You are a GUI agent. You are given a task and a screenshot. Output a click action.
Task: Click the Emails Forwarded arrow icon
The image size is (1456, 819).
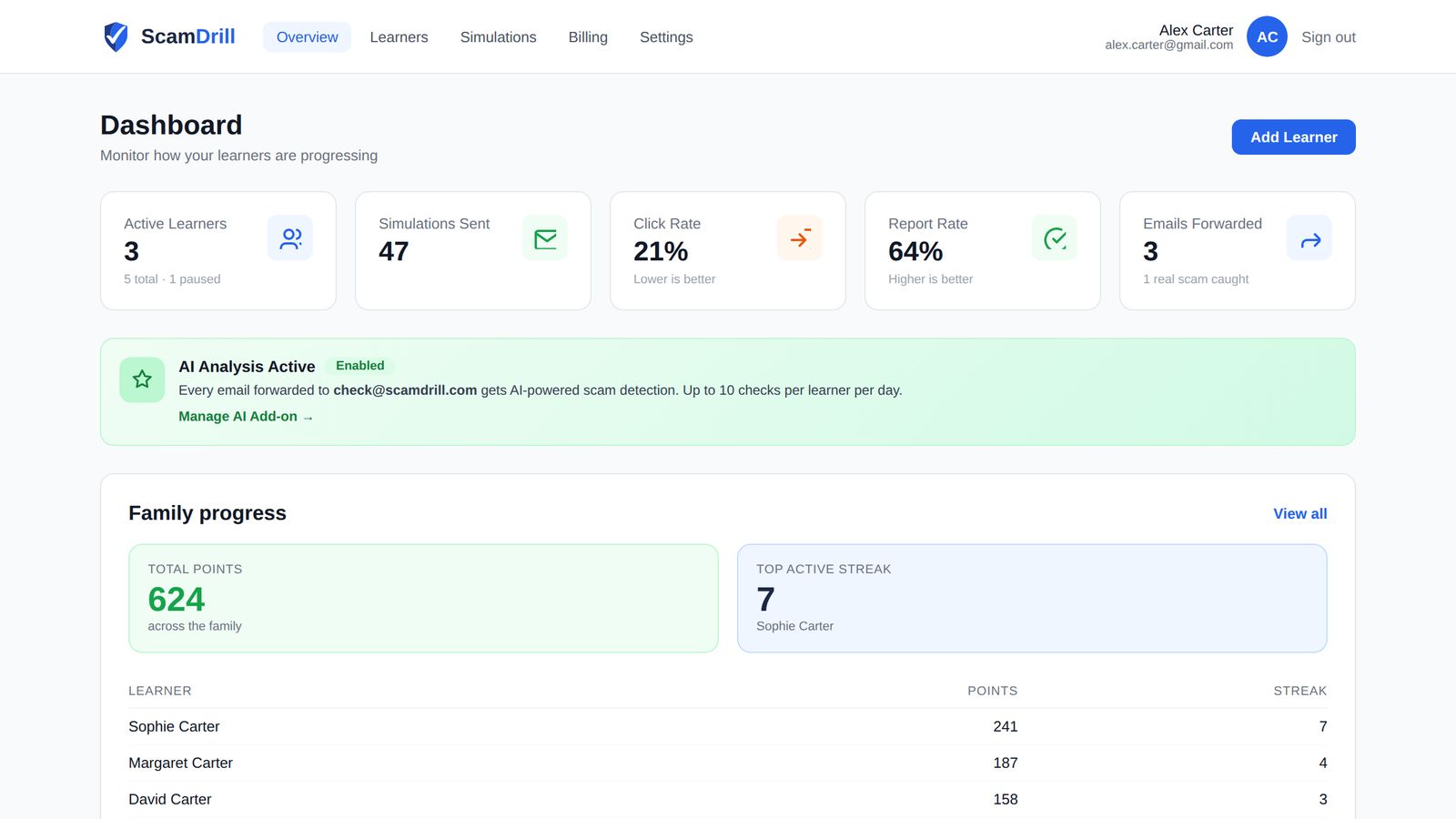pyautogui.click(x=1309, y=238)
